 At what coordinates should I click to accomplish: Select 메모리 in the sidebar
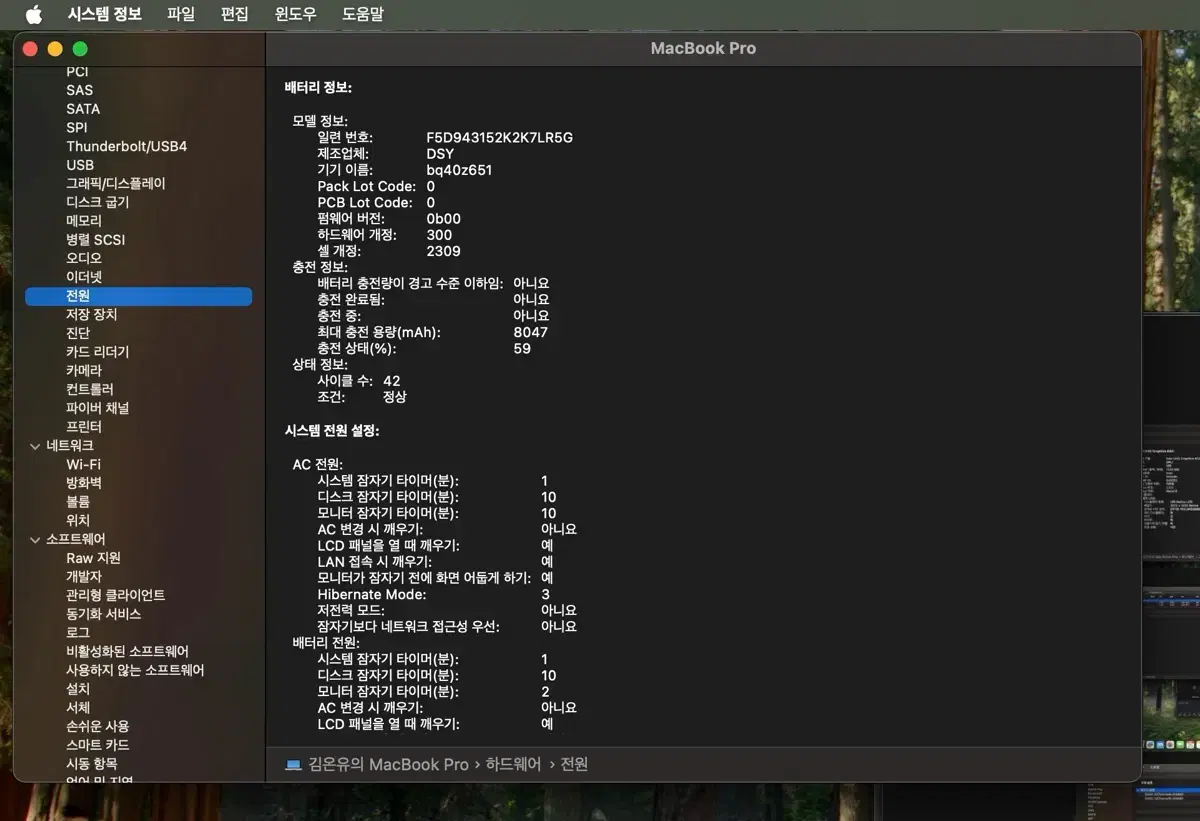pyautogui.click(x=84, y=221)
